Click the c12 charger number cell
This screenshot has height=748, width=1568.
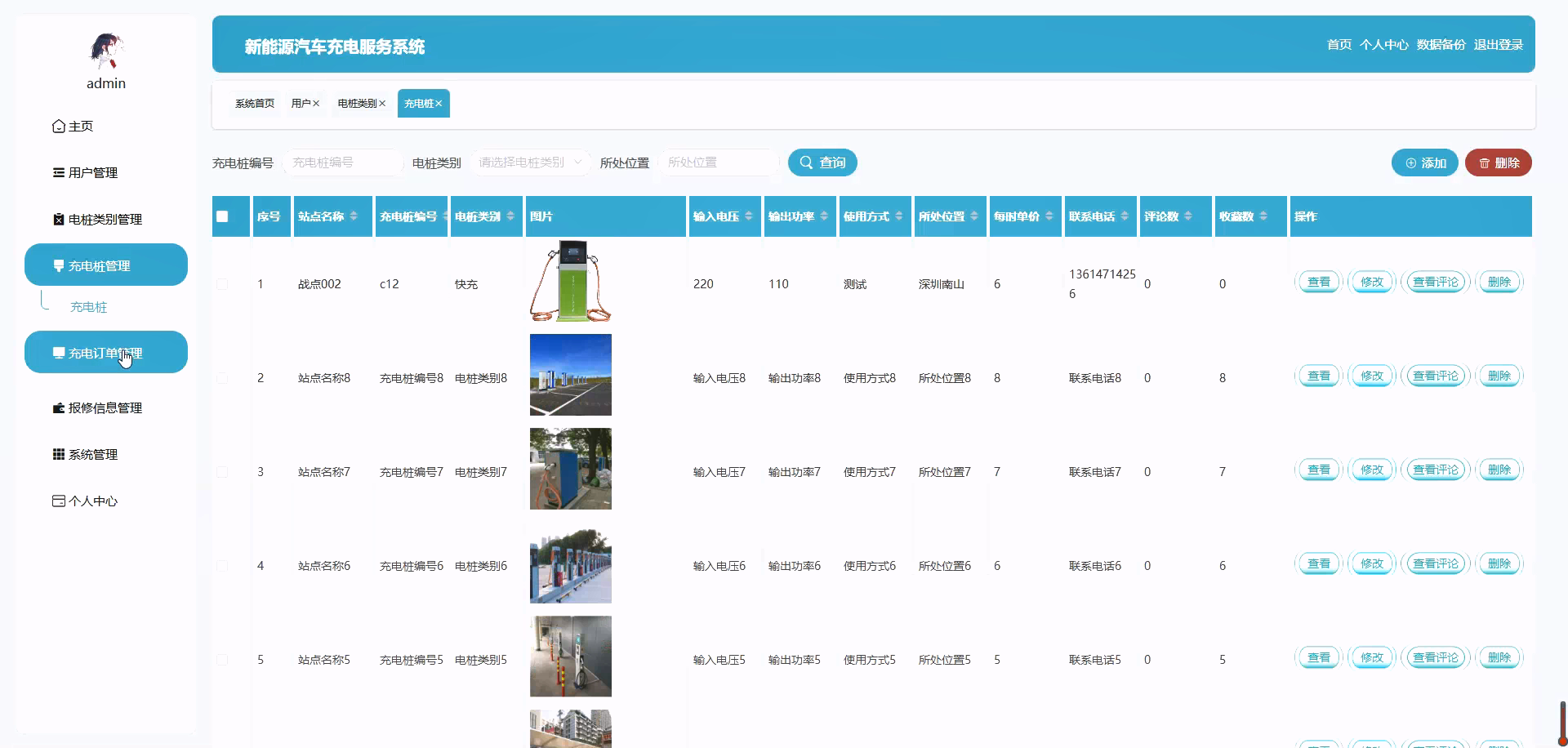390,284
